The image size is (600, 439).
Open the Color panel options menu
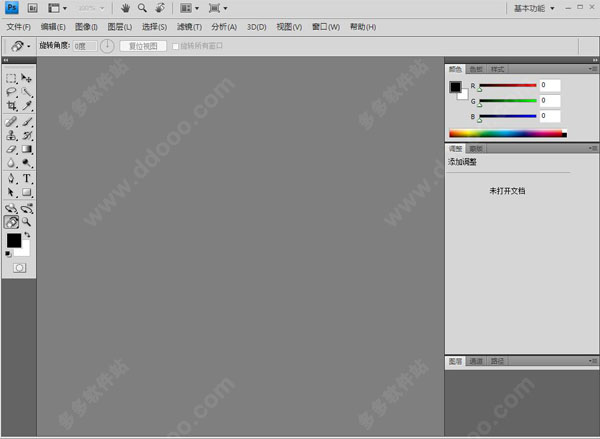593,69
